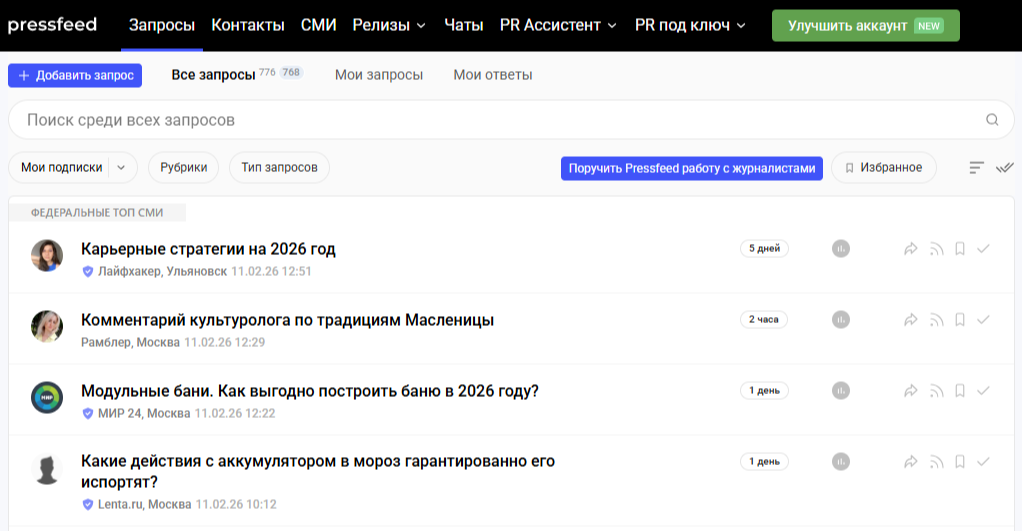Share the Карьерные стратегии на 2026 год request
Image resolution: width=1022 pixels, height=531 pixels.
coord(911,249)
